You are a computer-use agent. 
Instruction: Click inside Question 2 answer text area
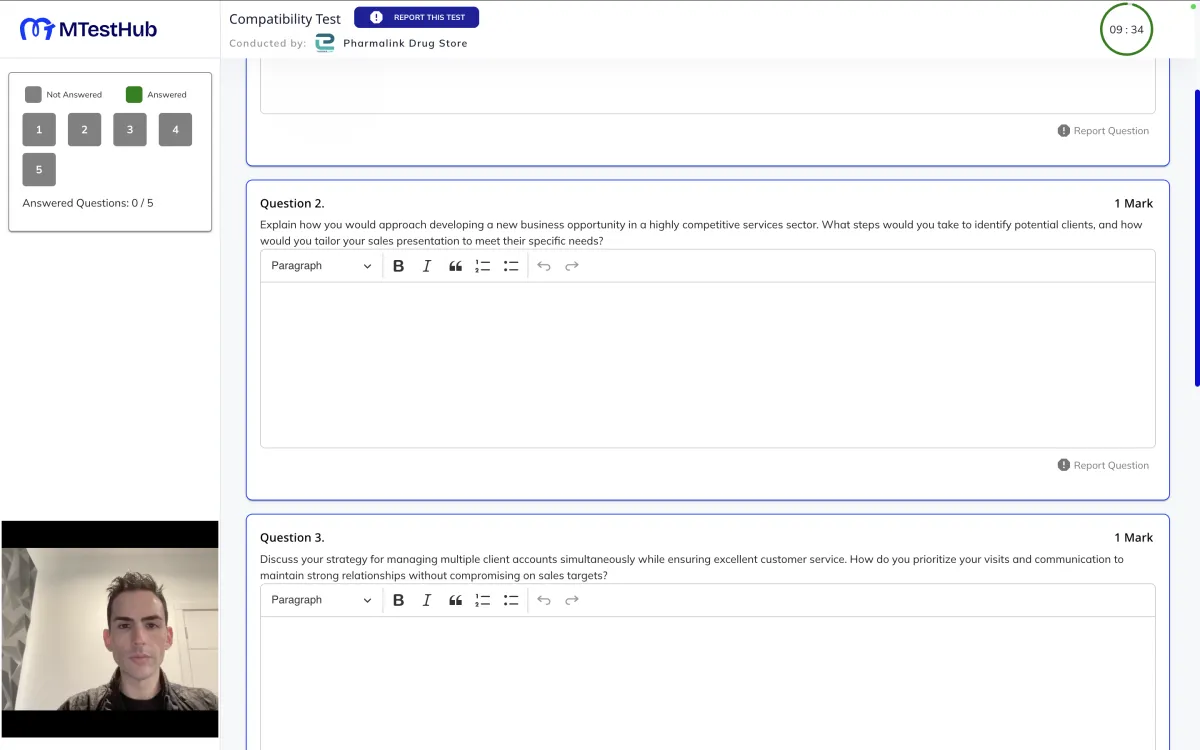pyautogui.click(x=708, y=365)
